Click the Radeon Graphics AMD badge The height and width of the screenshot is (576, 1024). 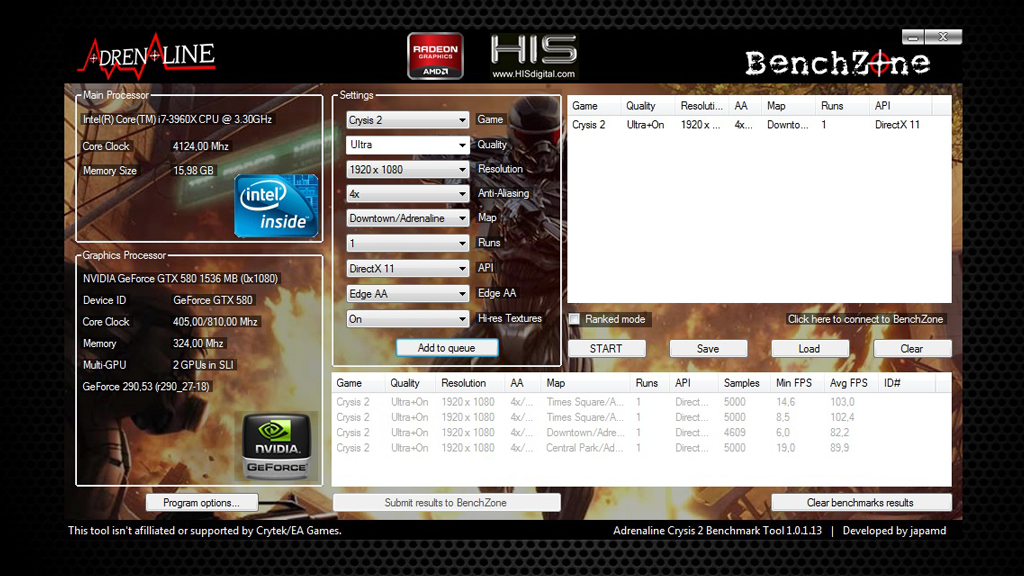pos(435,56)
